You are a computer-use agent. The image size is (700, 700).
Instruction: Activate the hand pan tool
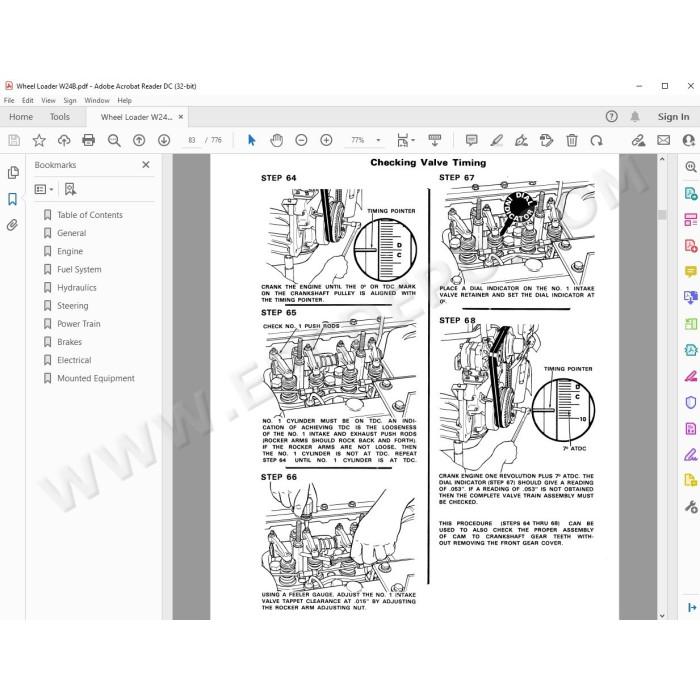(x=276, y=140)
